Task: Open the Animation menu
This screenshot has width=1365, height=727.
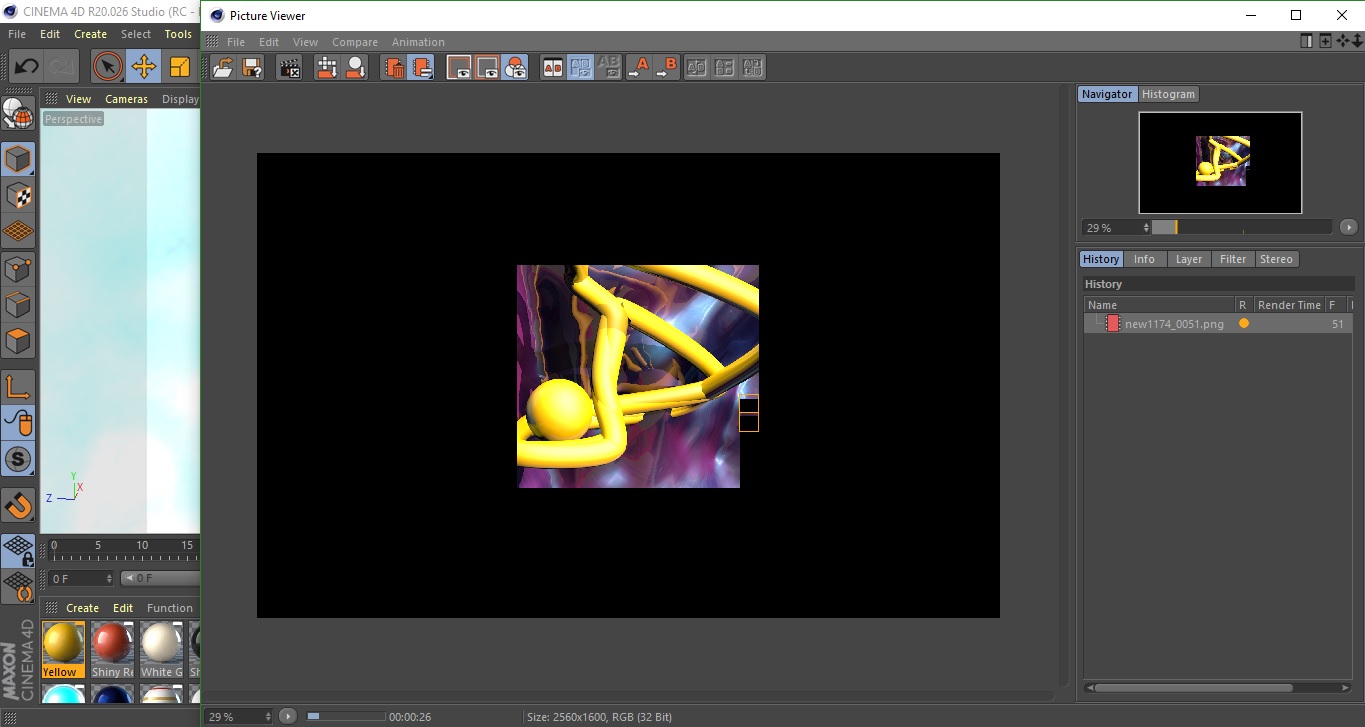Action: 418,42
